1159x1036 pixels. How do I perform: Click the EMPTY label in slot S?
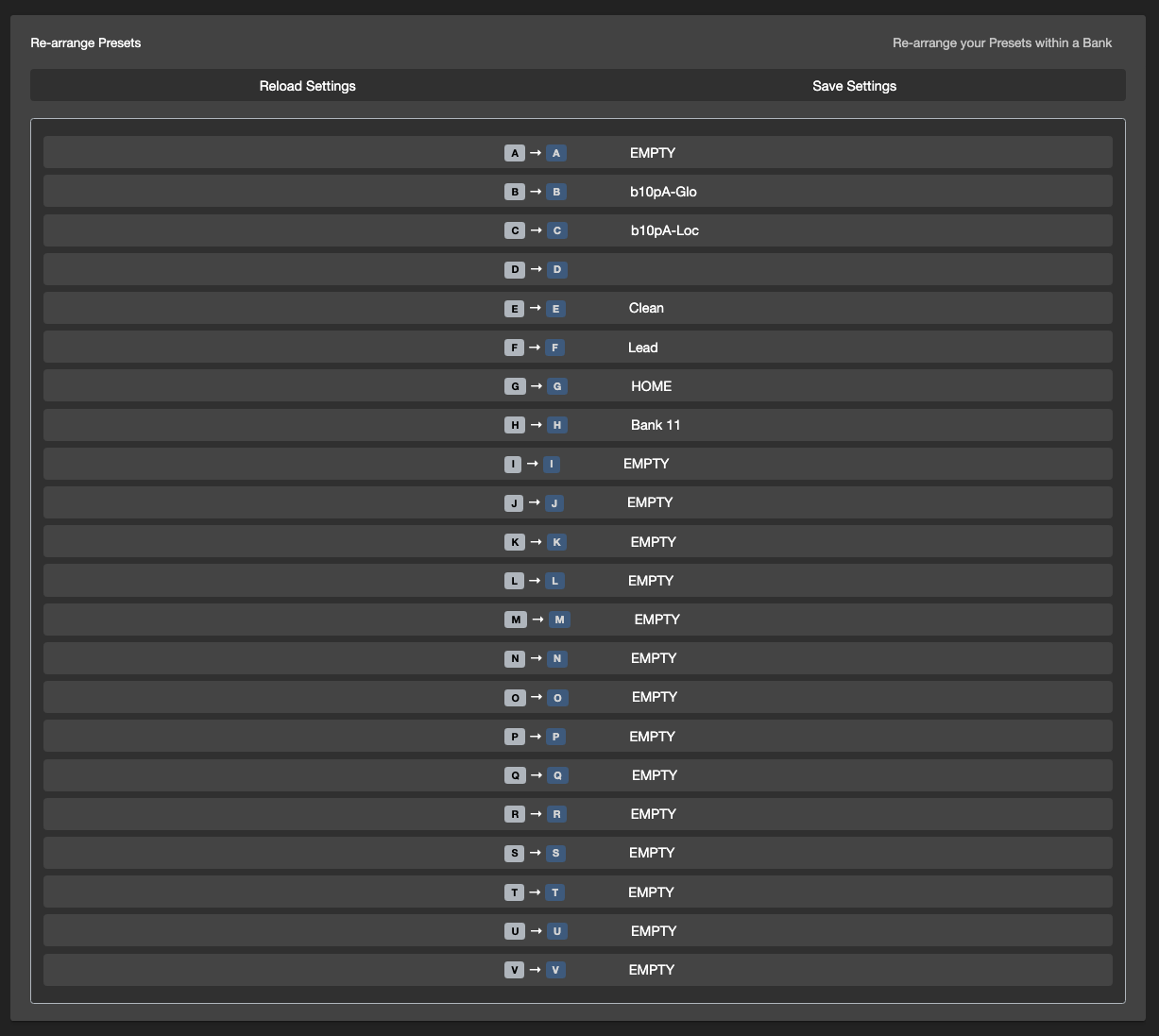pos(652,853)
